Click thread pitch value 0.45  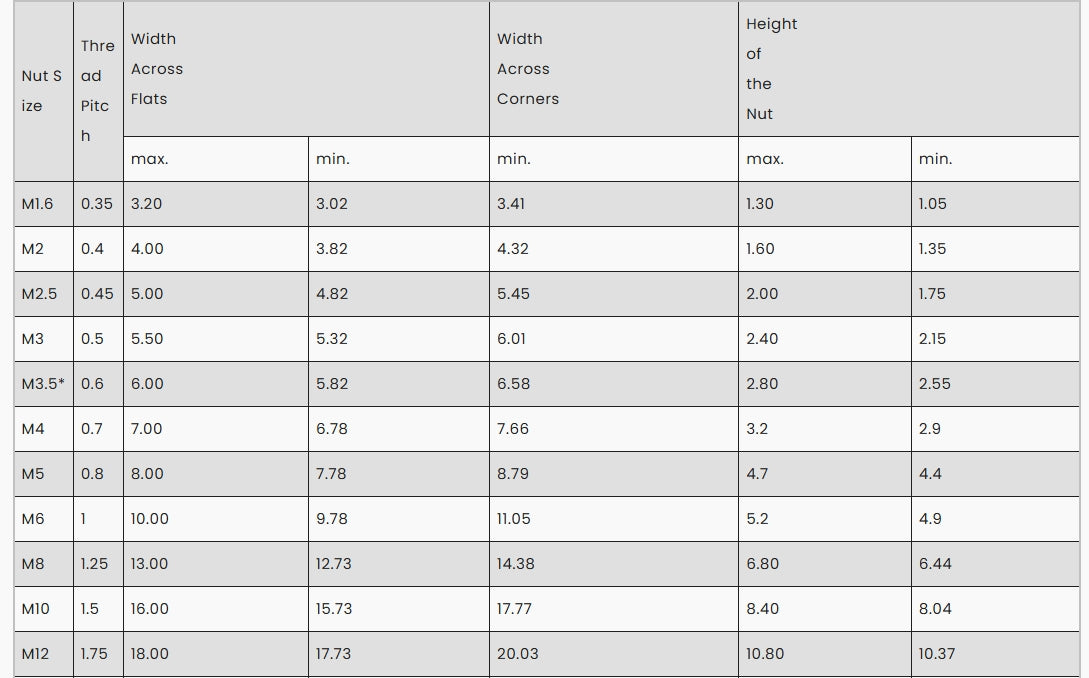pyautogui.click(x=97, y=294)
